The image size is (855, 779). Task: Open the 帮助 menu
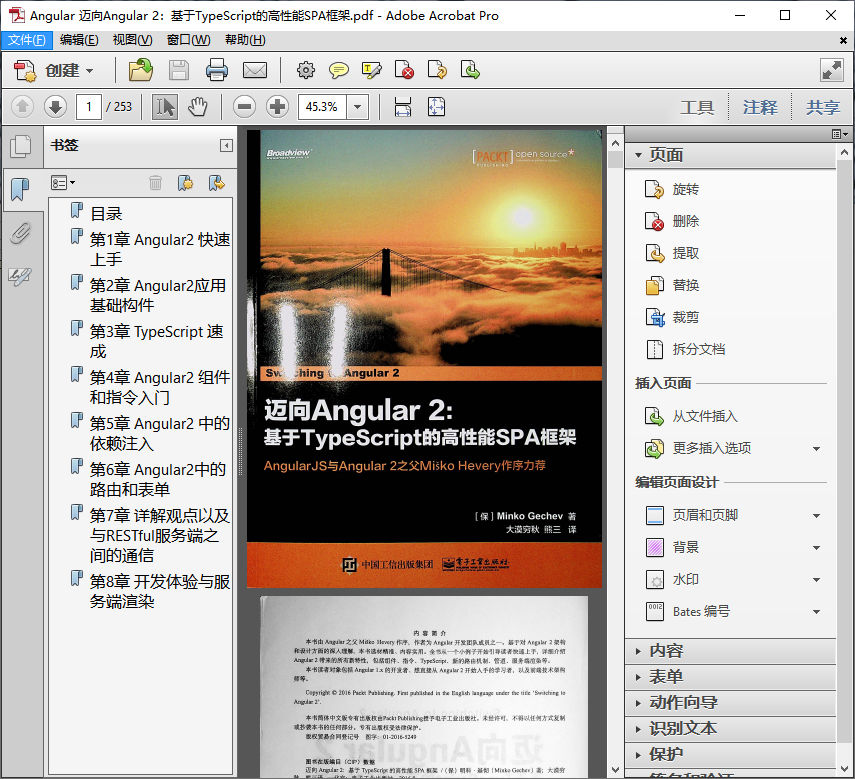245,40
